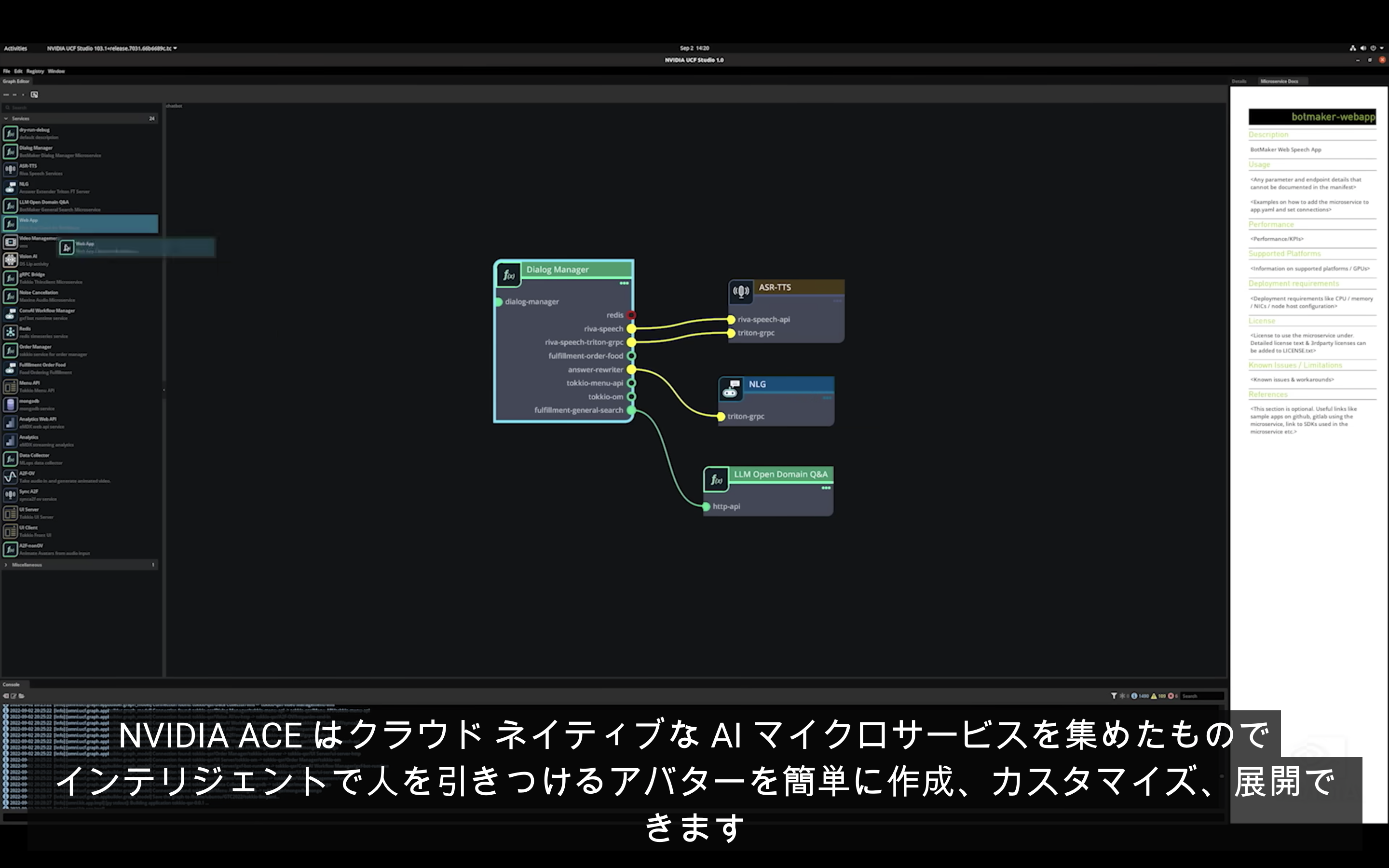The image size is (1389, 868).
Task: Click fulfillment-order-food port
Action: (x=631, y=356)
